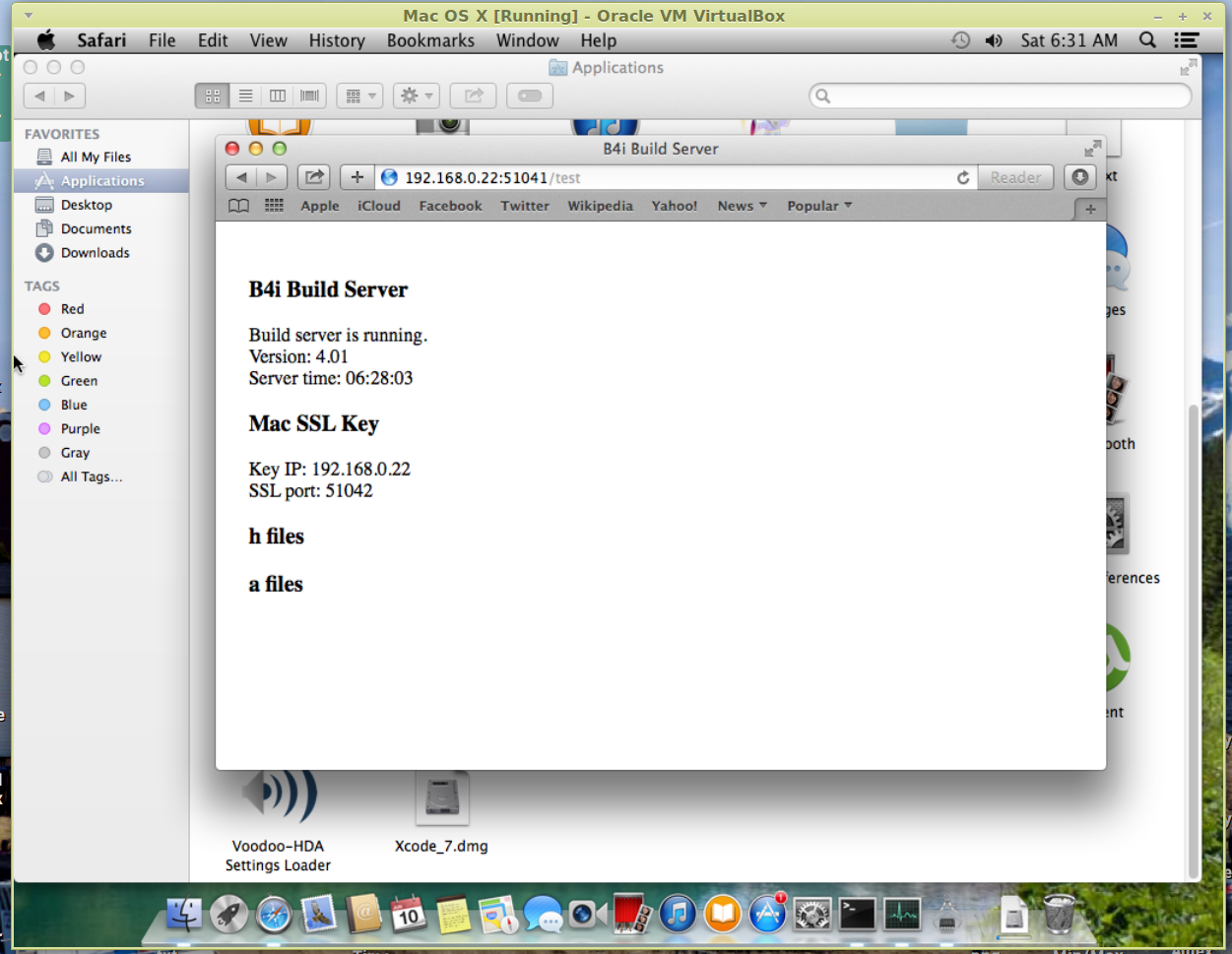Open the Wikipedia bookmark link
This screenshot has height=954, width=1232.
tap(600, 206)
